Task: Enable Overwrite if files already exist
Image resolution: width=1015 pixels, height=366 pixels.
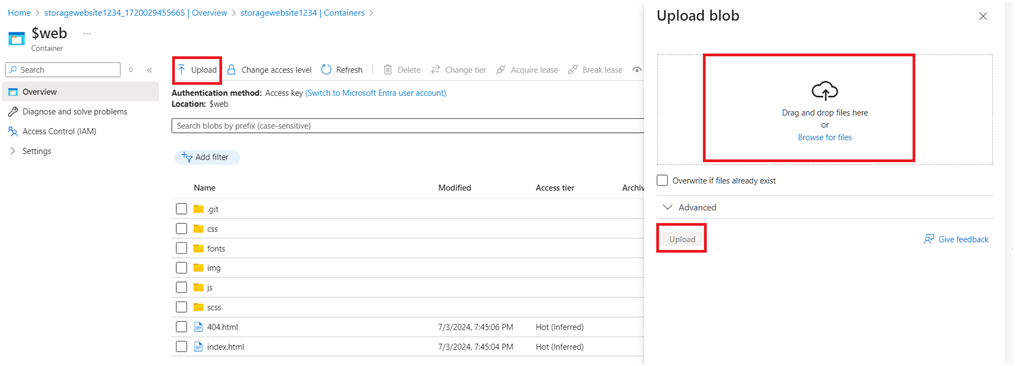Action: coord(662,181)
